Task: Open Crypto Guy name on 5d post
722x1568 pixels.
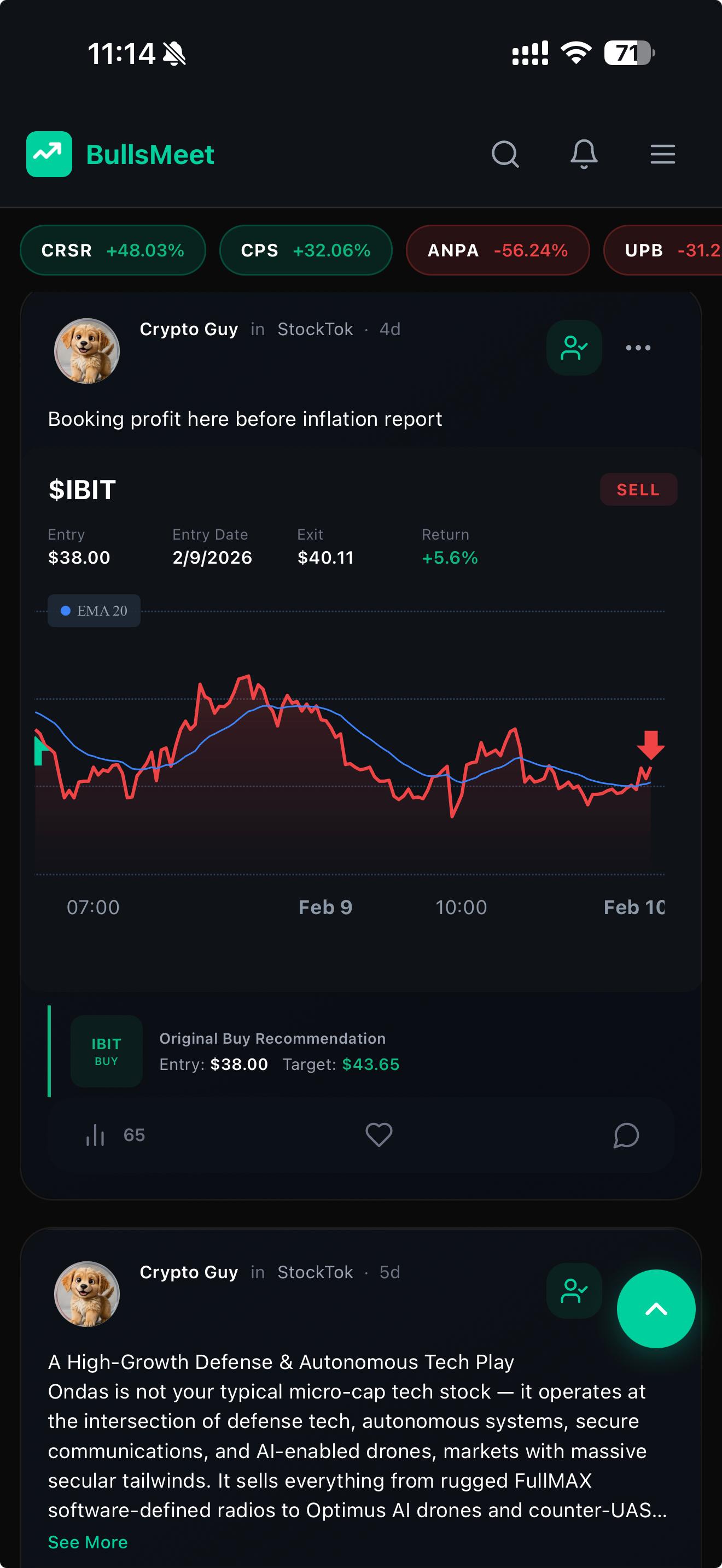Action: pyautogui.click(x=189, y=1272)
